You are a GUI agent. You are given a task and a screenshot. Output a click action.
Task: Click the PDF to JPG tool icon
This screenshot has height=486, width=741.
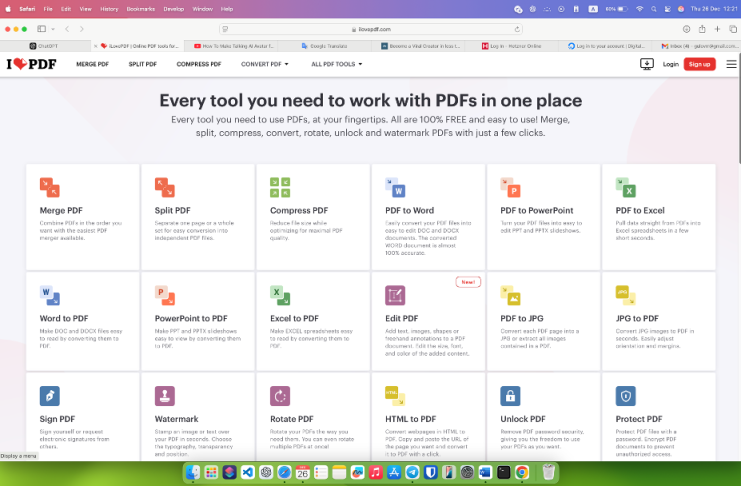(510, 295)
